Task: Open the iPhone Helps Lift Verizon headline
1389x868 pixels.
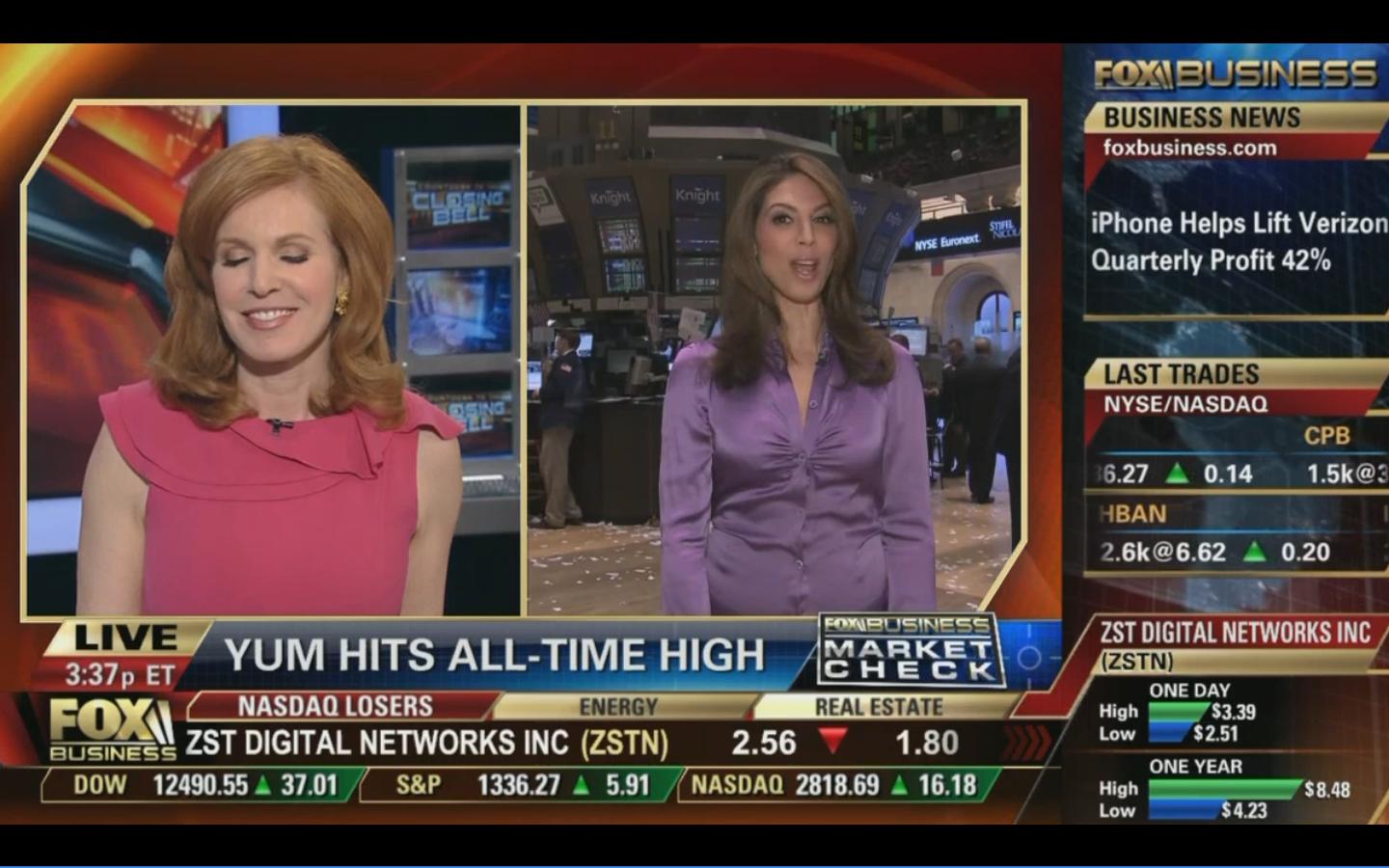Action: 1238,242
